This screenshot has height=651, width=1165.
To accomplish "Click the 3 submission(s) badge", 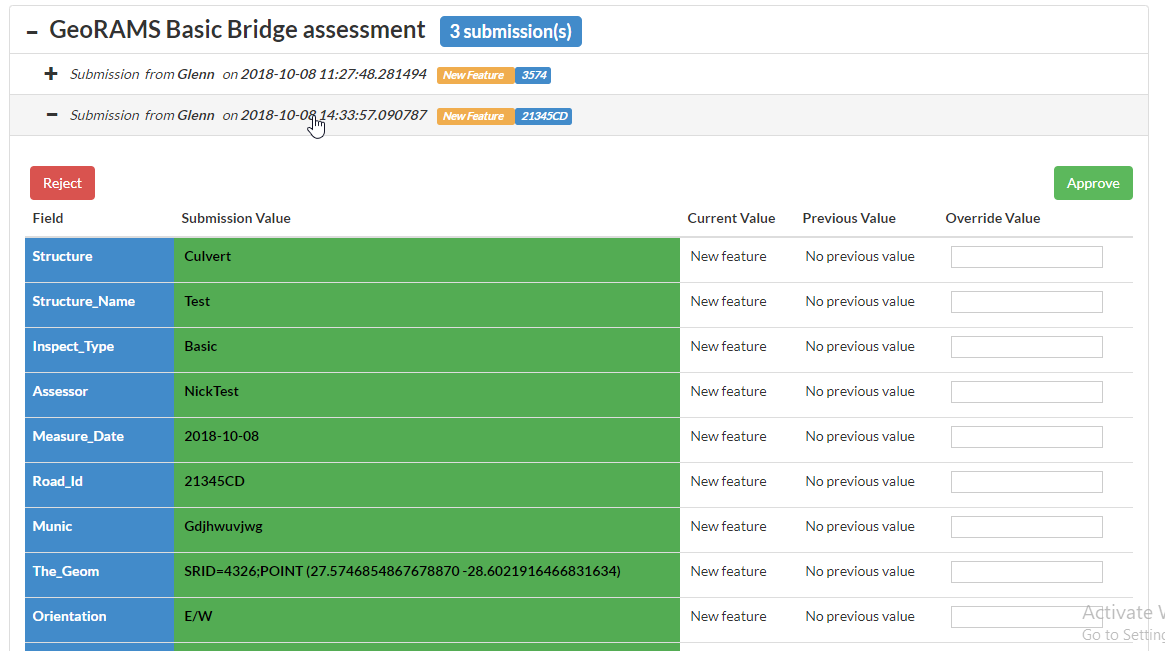I will pyautogui.click(x=510, y=31).
